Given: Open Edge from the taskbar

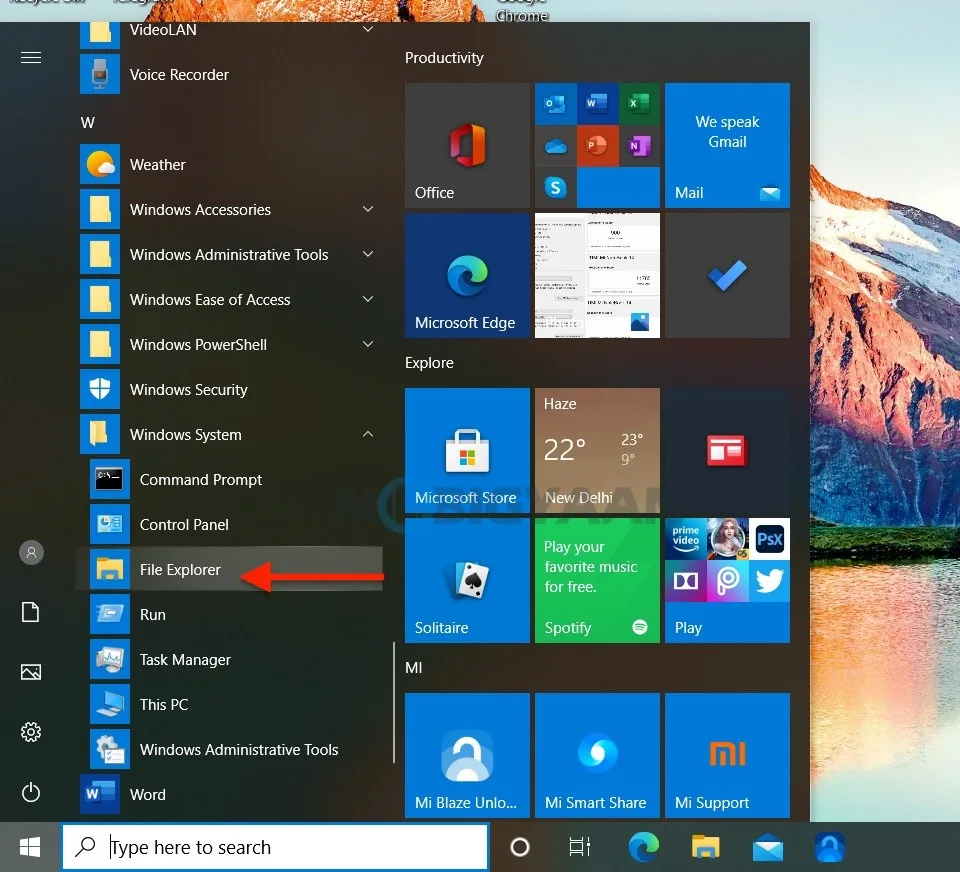Looking at the screenshot, I should click(x=643, y=848).
